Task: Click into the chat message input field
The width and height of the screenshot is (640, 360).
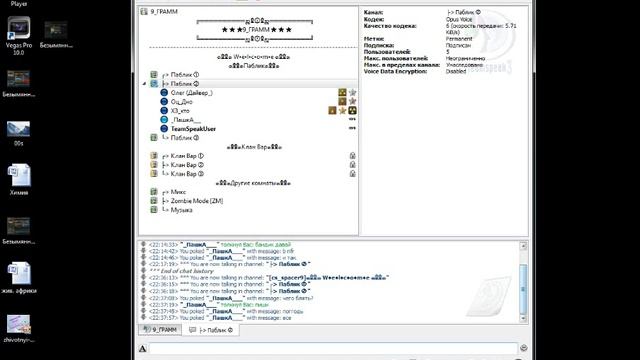Action: point(333,348)
